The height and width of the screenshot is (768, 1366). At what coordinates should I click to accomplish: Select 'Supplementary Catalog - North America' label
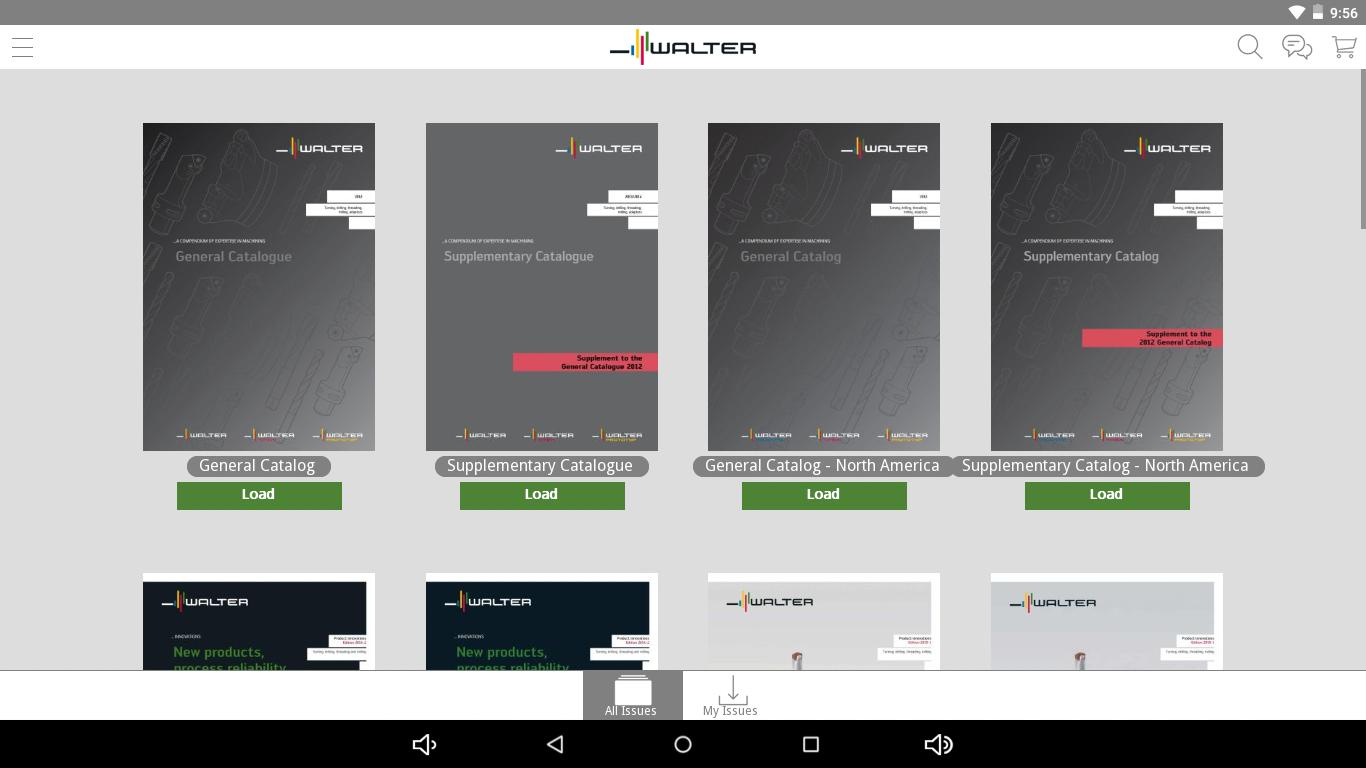pos(1106,466)
